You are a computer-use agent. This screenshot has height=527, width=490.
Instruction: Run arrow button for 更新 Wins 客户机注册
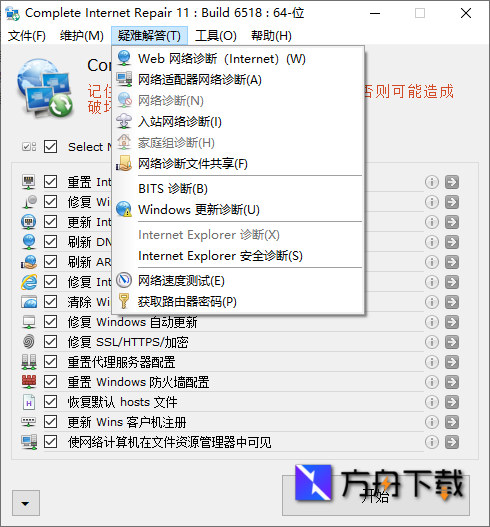(x=452, y=422)
